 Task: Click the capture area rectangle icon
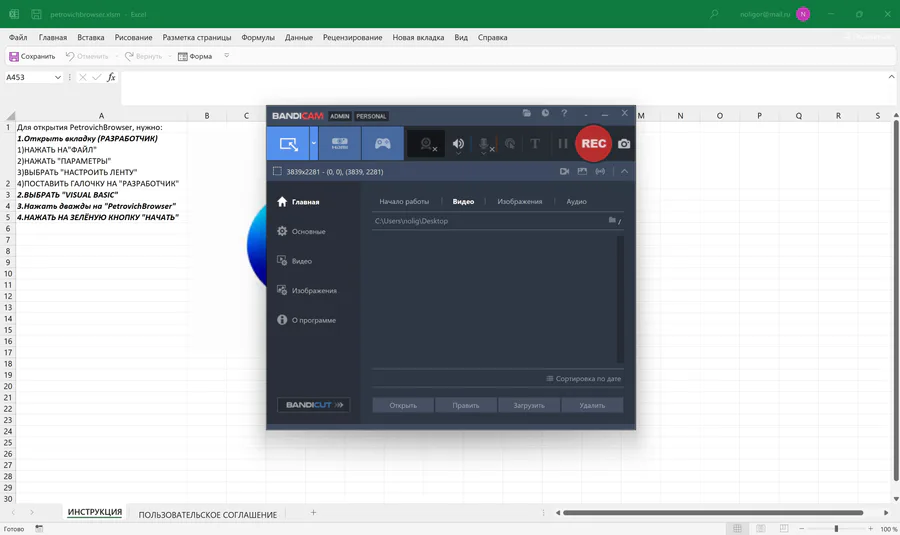click(x=277, y=171)
